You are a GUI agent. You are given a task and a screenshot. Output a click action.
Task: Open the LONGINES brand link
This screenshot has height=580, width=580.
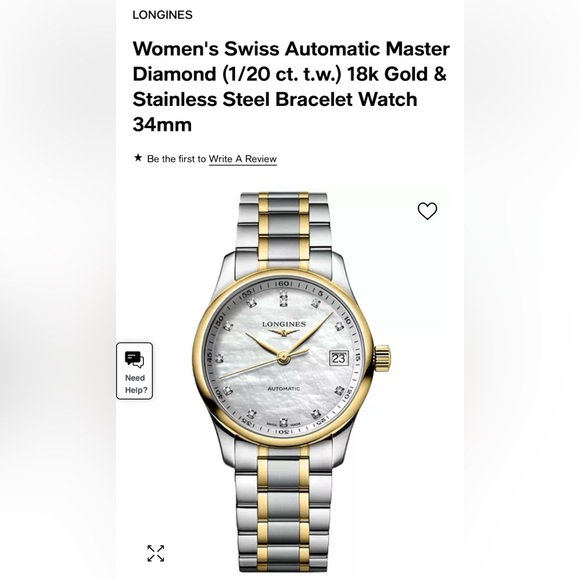pos(162,15)
